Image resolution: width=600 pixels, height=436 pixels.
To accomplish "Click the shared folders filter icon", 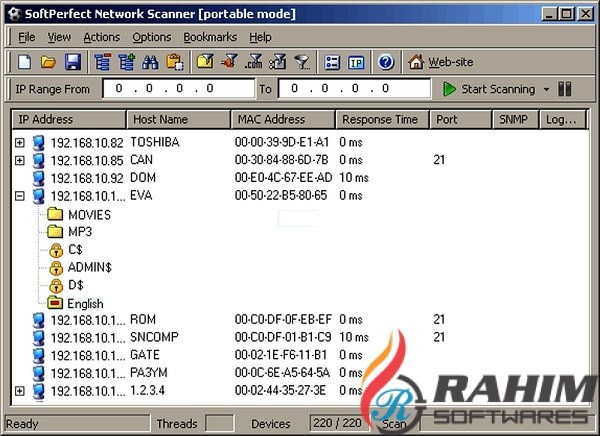I will 205,62.
